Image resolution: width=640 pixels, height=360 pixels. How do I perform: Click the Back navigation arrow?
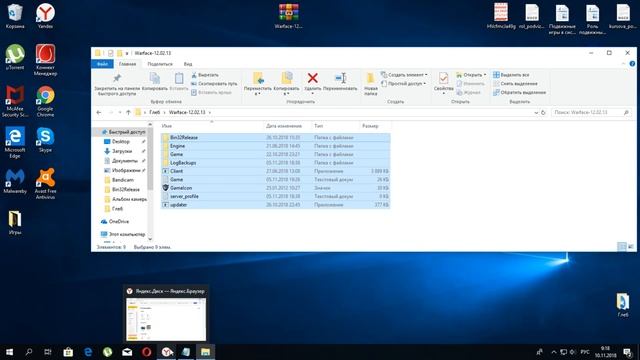coord(99,112)
